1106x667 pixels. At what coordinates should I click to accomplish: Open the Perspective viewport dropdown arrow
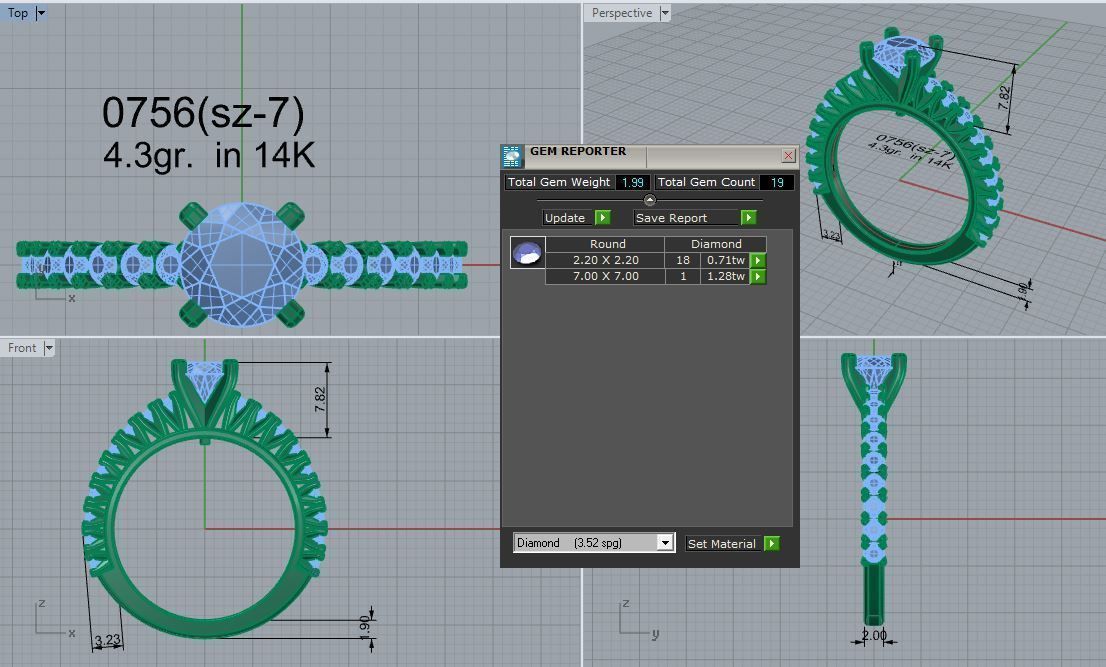coord(664,13)
